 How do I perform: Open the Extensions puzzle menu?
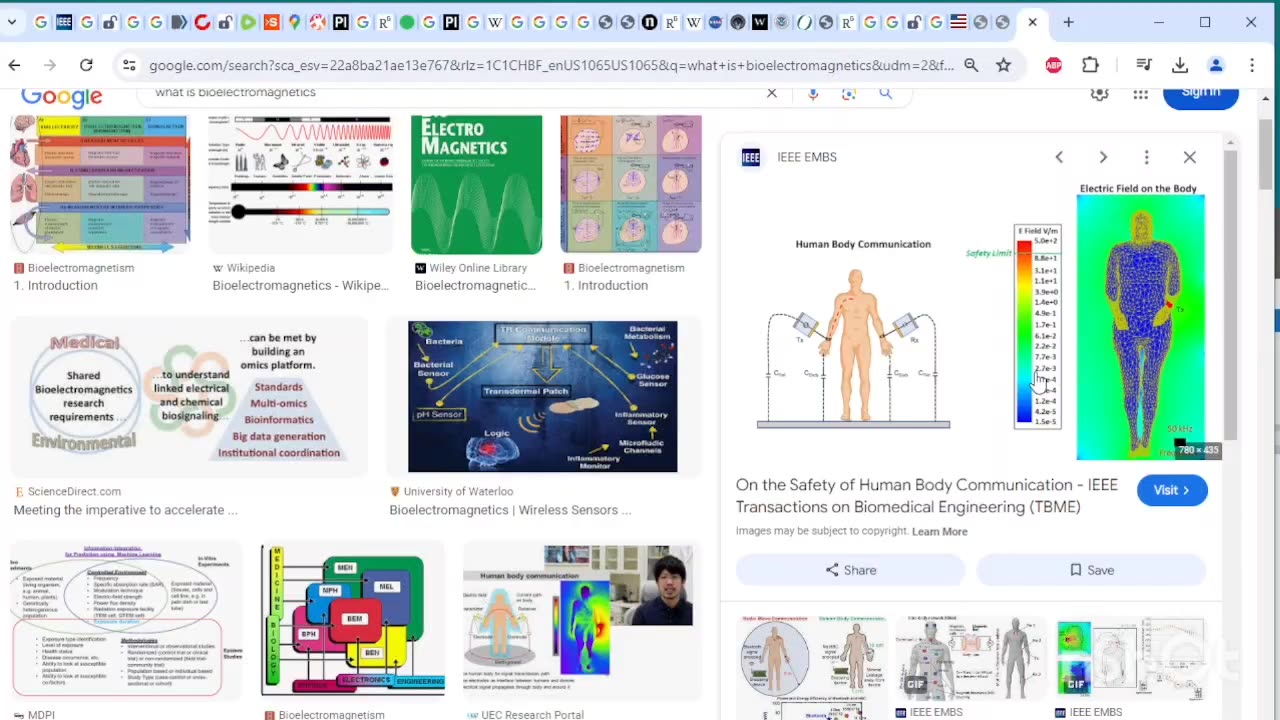click(1090, 65)
